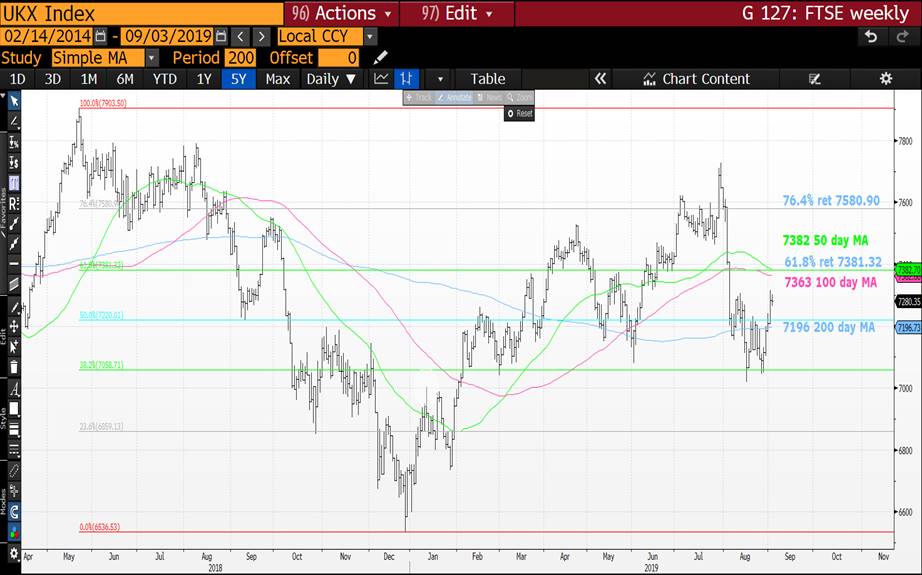This screenshot has width=922, height=575.
Task: Select the four-arrow move tool
Action: click(x=14, y=326)
